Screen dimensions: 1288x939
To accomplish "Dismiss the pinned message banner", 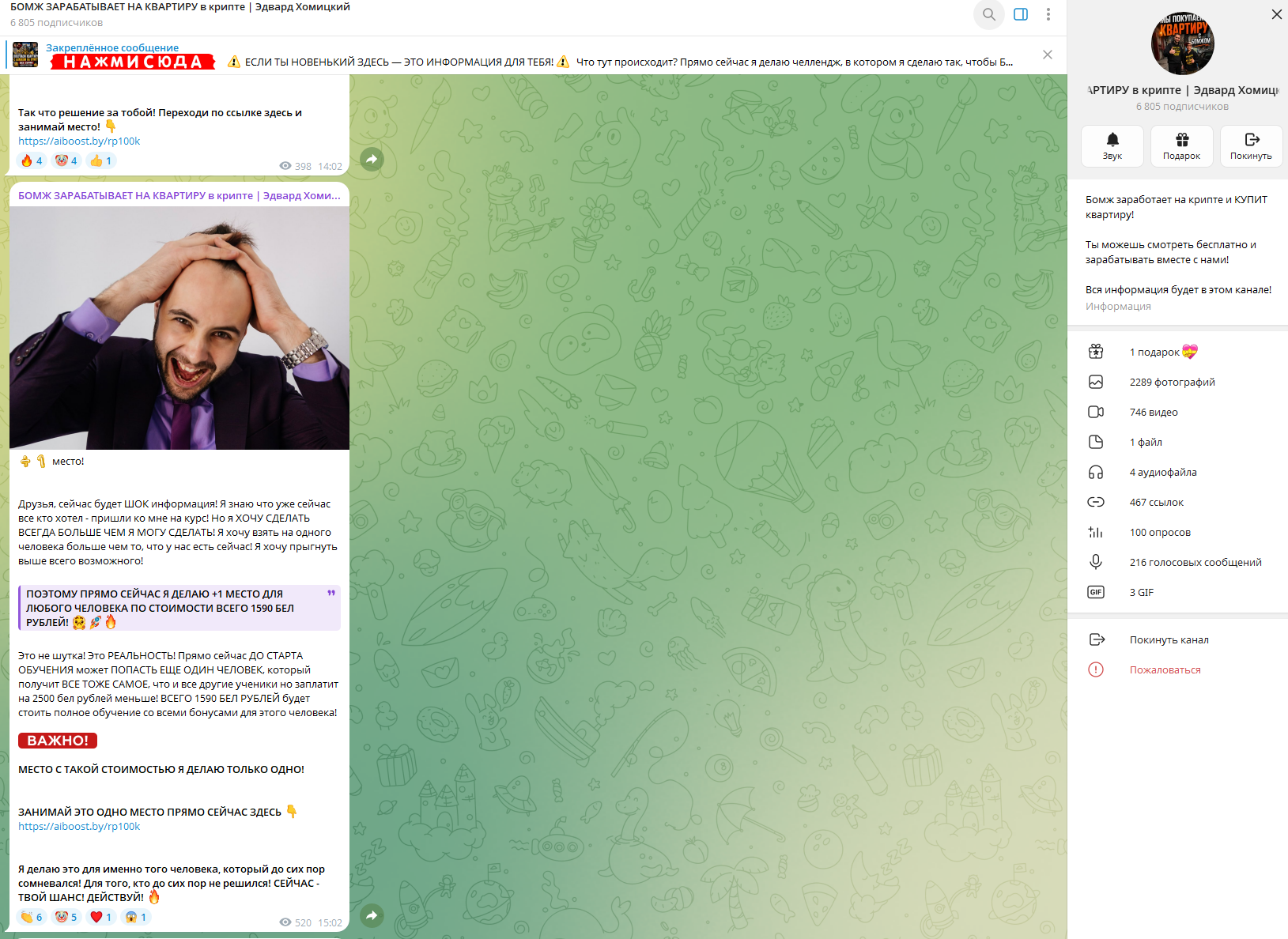I will [1048, 55].
